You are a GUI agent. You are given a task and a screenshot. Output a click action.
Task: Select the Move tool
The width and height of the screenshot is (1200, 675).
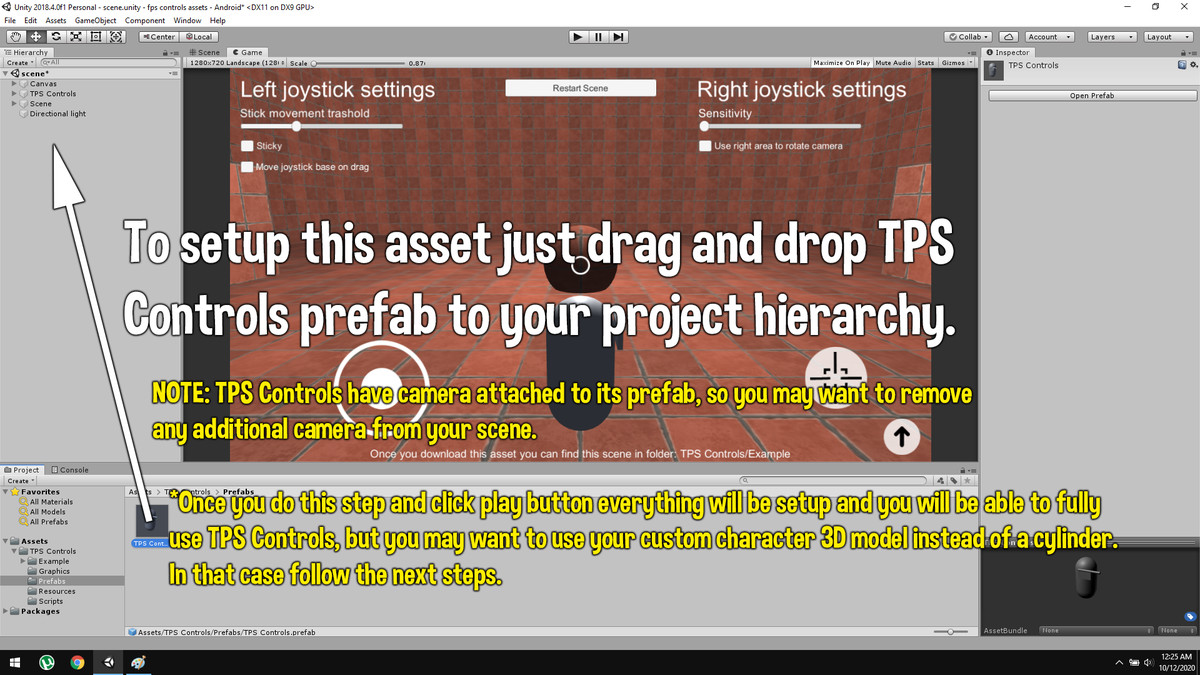pyautogui.click(x=36, y=37)
